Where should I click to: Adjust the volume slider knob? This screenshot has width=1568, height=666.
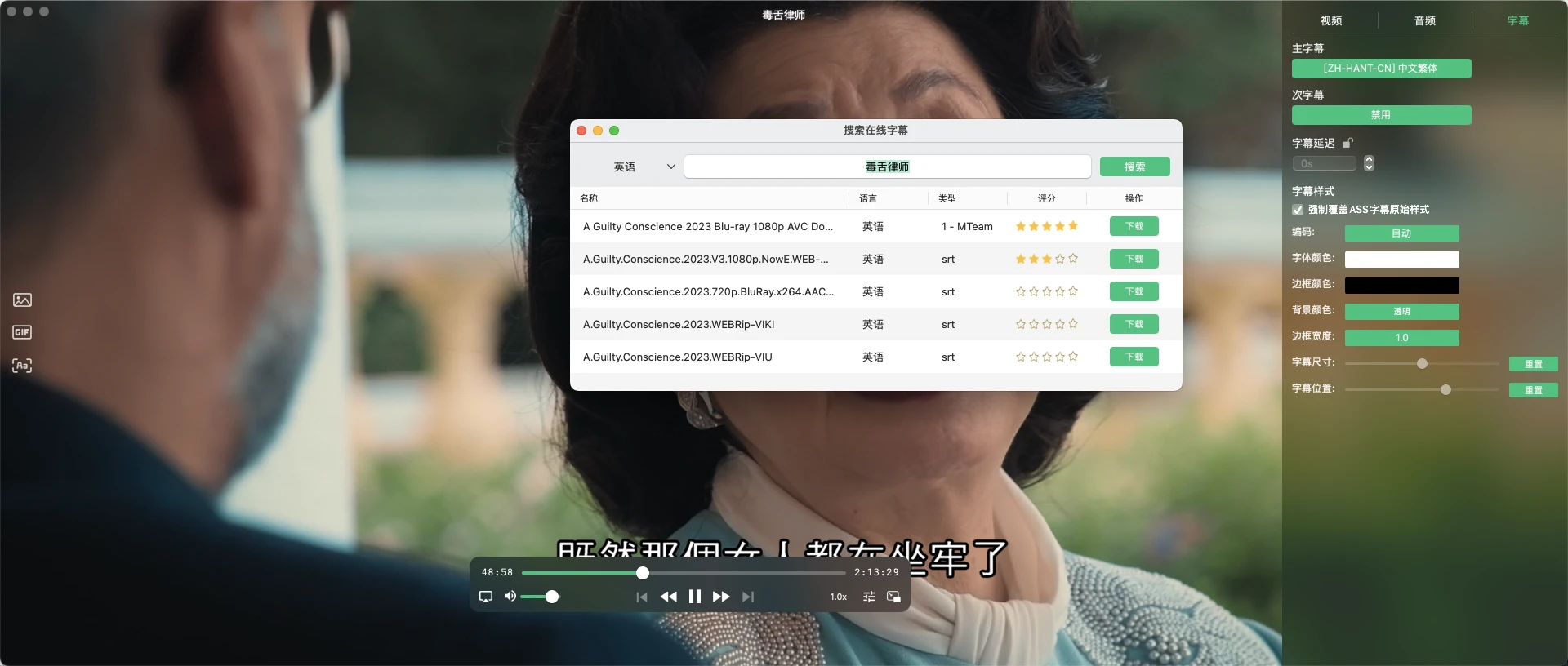click(552, 597)
